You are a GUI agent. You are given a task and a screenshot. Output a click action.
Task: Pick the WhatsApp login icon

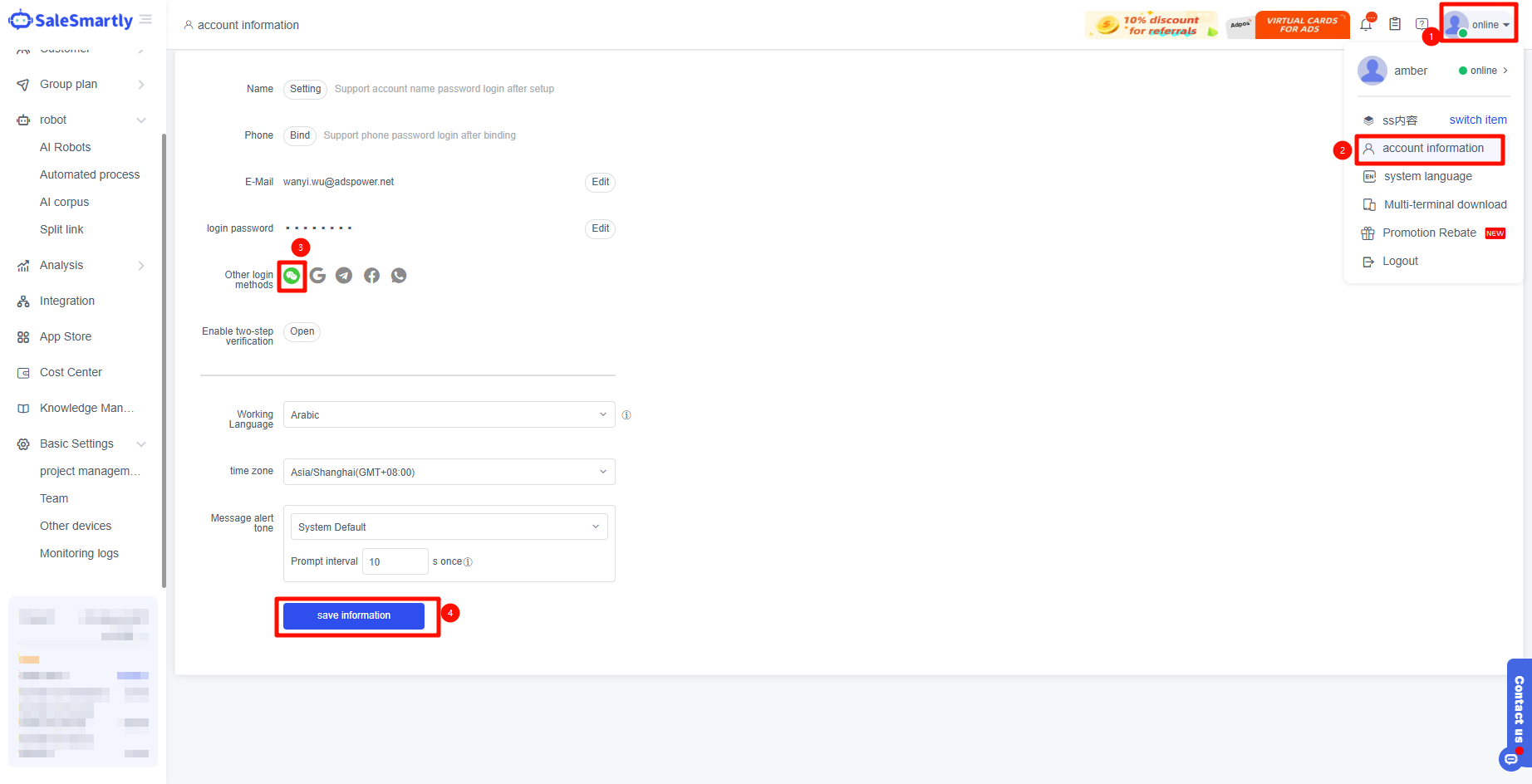[399, 276]
